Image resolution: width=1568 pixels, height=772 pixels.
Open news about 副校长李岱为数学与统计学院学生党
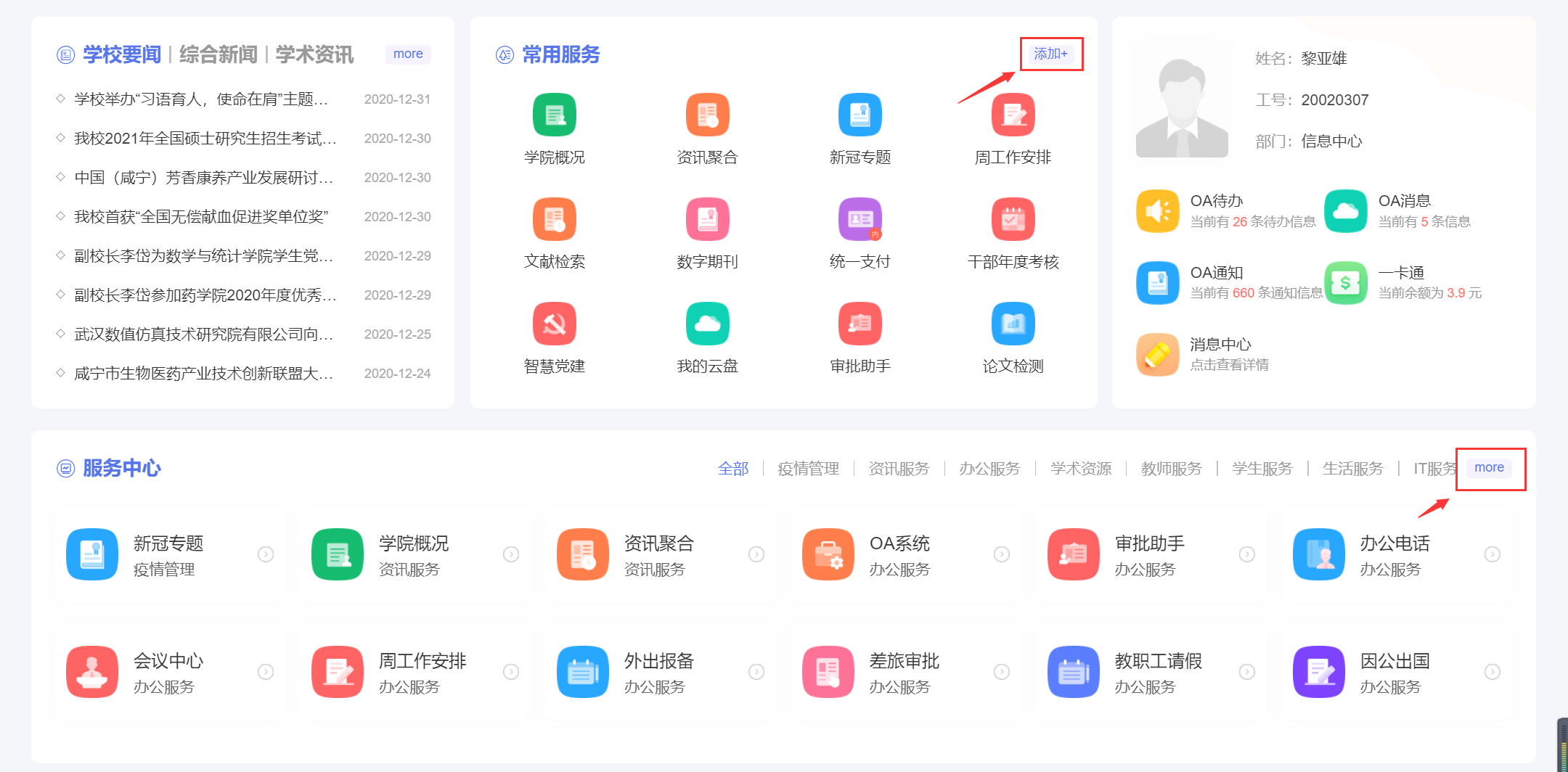tap(204, 256)
